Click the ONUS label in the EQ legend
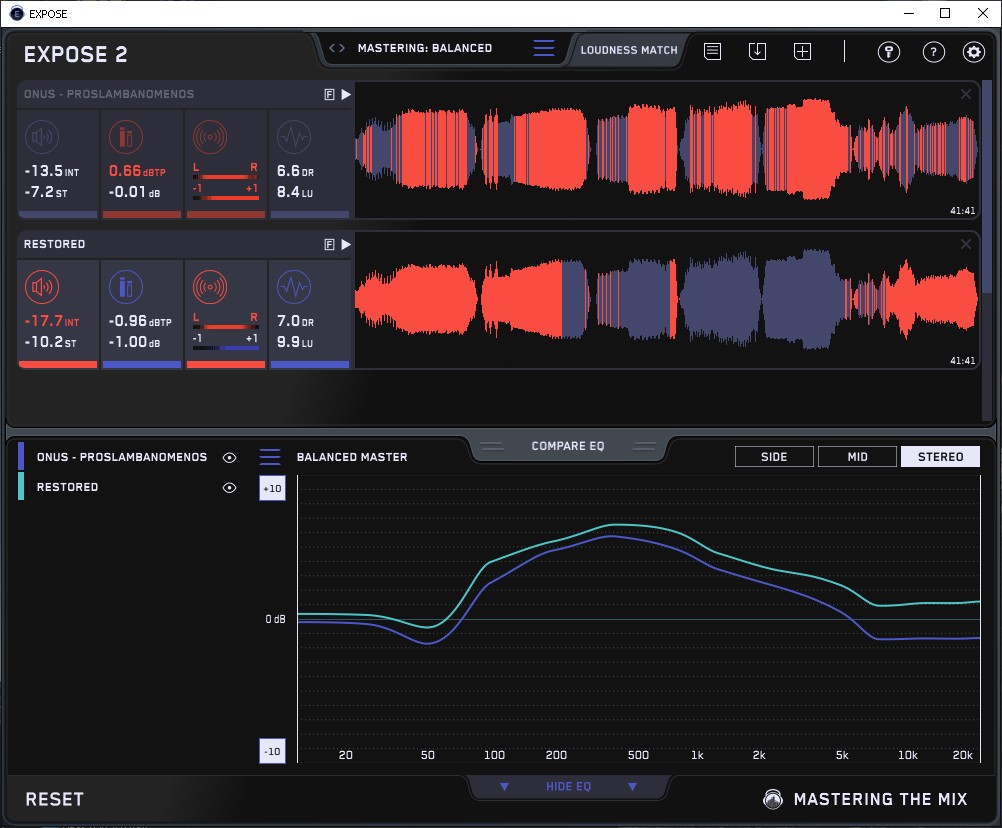1002x828 pixels. (122, 457)
